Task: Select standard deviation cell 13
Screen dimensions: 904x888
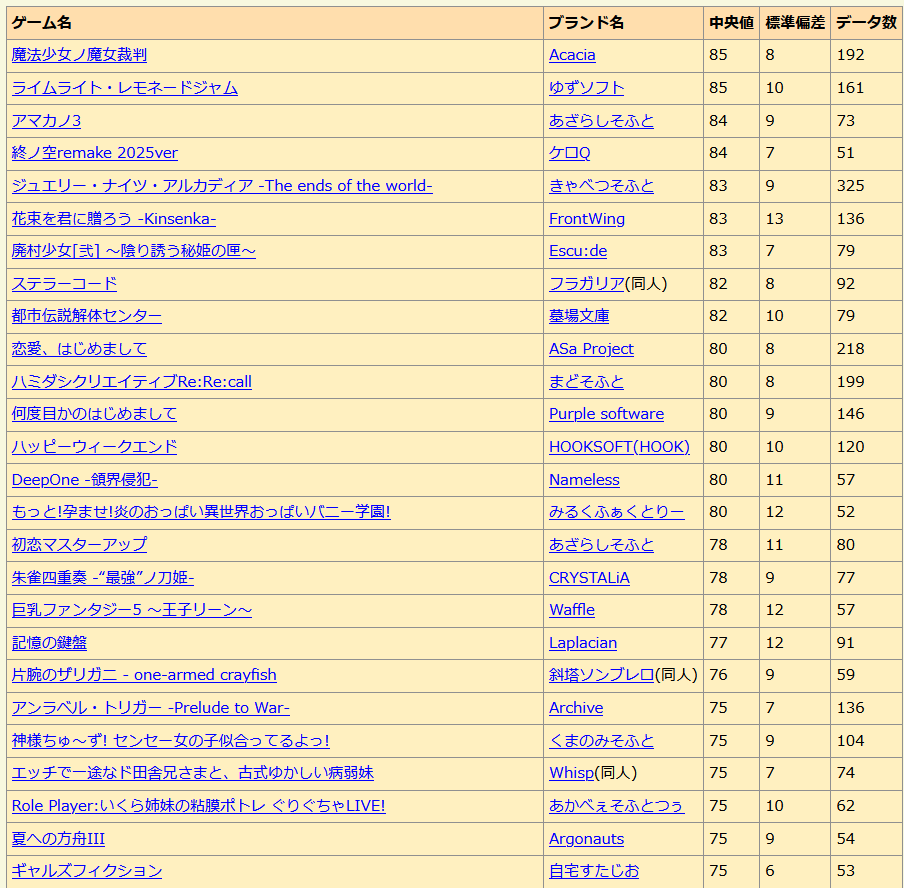Action: pyautogui.click(x=795, y=219)
